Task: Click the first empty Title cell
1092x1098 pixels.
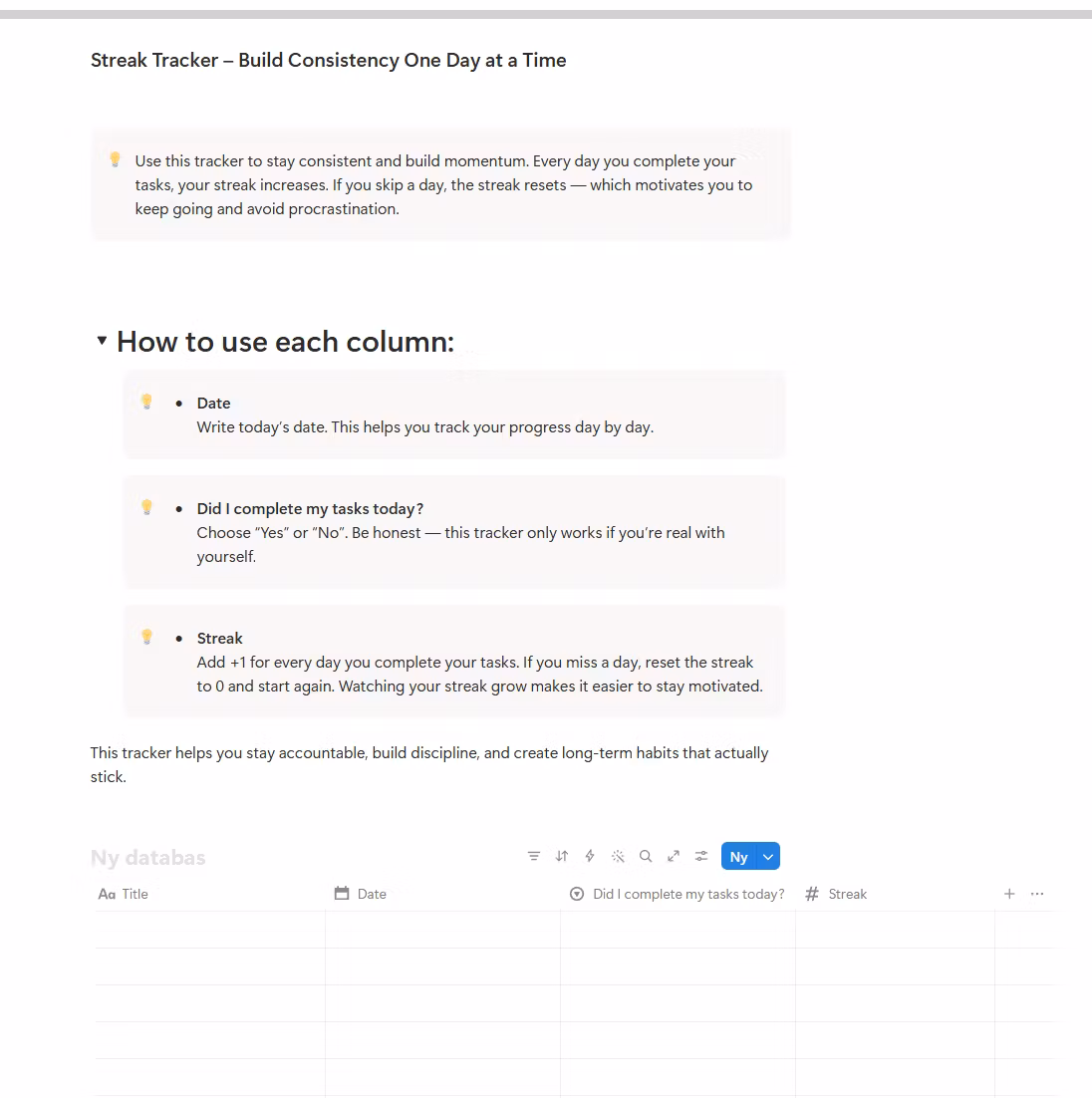Action: (209, 930)
